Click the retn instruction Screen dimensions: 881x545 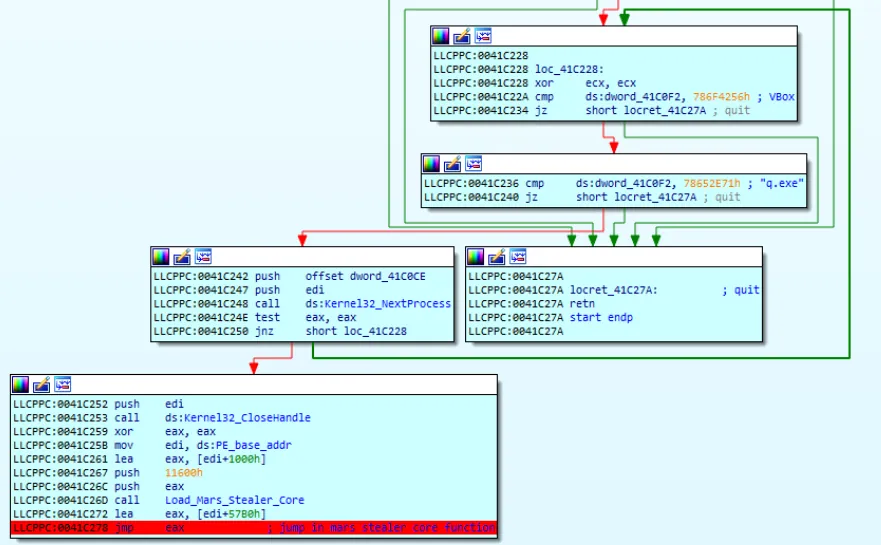582,304
